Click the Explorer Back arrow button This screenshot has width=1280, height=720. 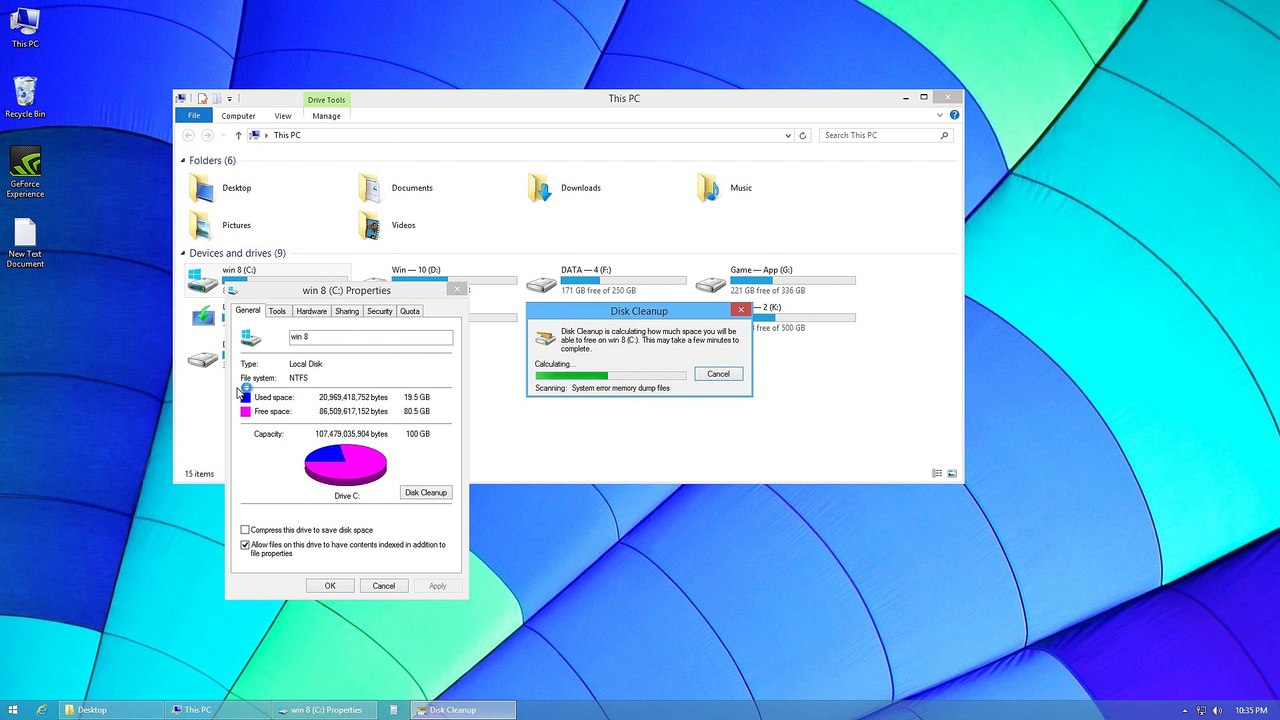coord(188,135)
